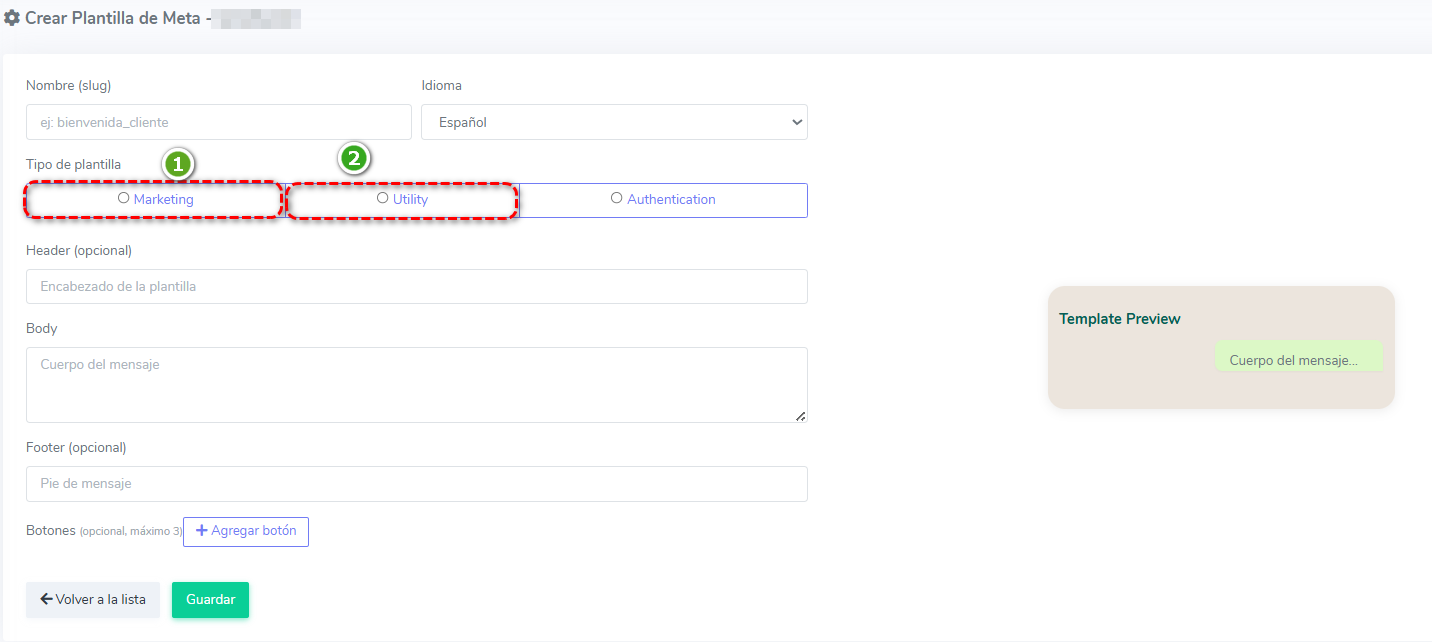Click into the Header template field
This screenshot has height=642, width=1432.
click(x=416, y=286)
